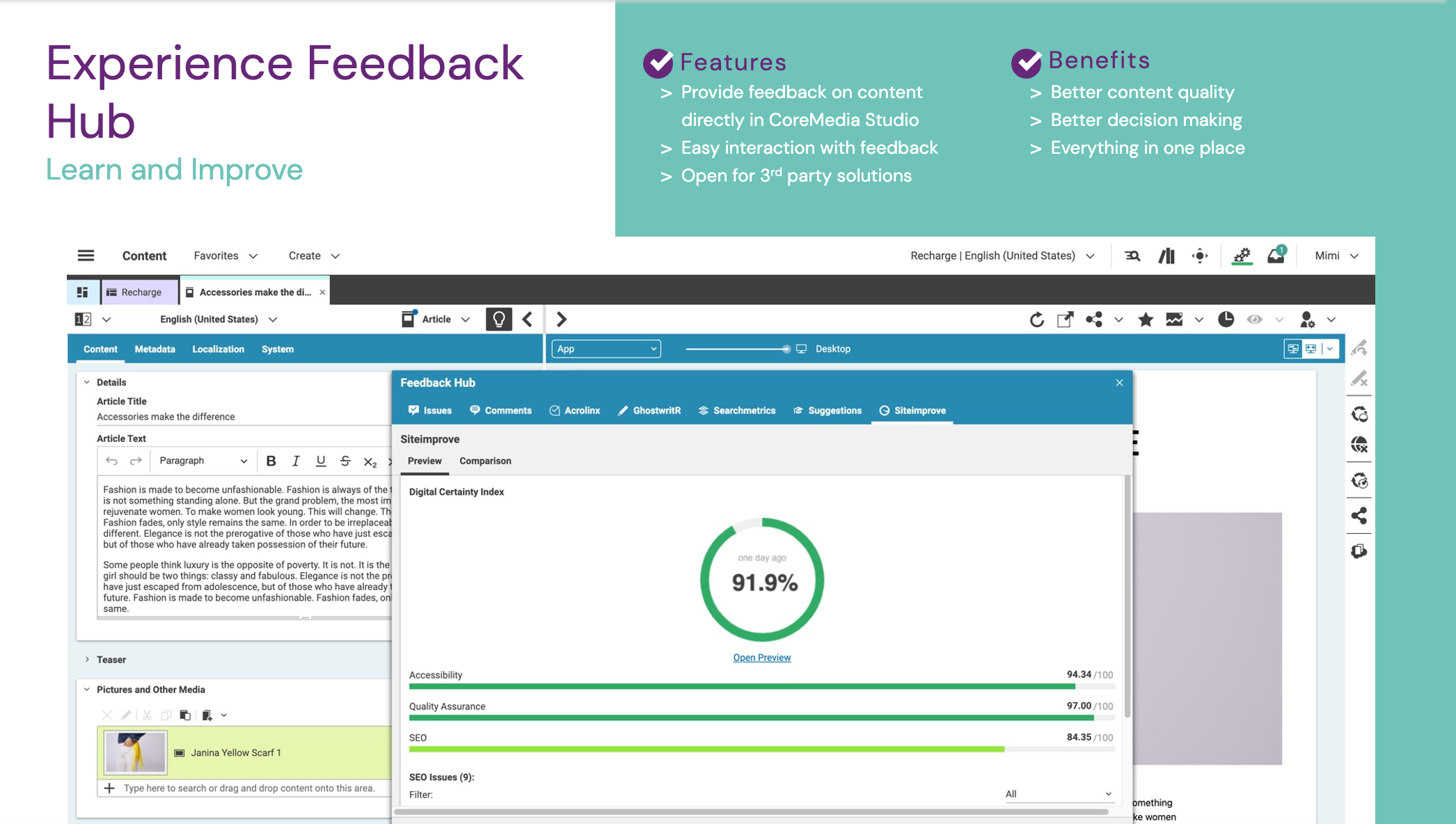Click the Janina Yellow Scarf thumbnail
The height and width of the screenshot is (824, 1456).
click(x=136, y=752)
